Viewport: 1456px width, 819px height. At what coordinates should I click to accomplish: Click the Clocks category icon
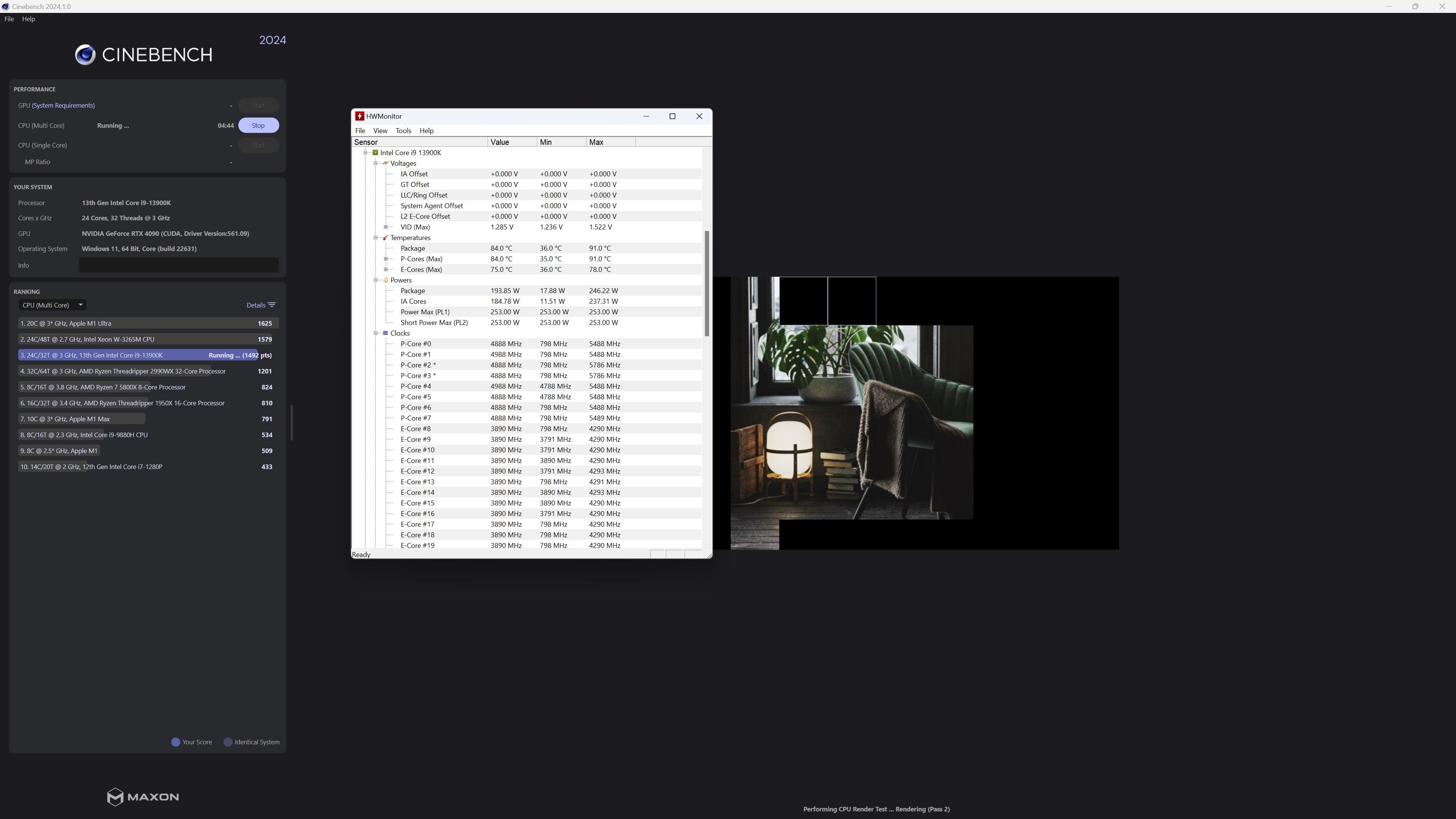(386, 334)
